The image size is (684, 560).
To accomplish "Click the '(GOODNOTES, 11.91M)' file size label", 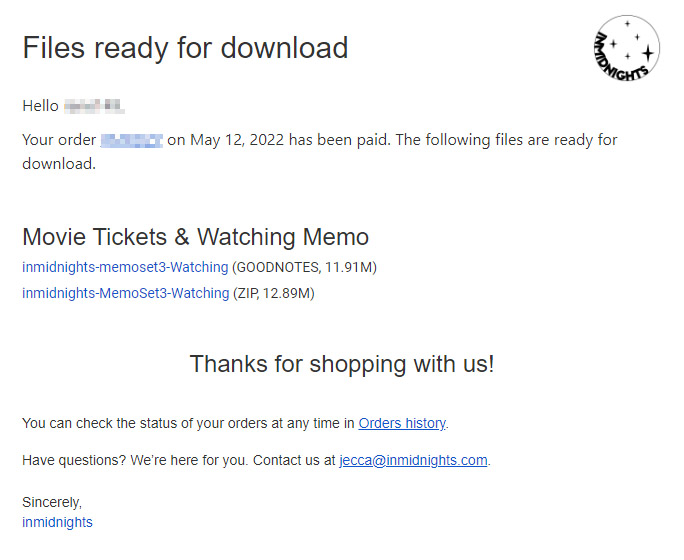I will [304, 267].
